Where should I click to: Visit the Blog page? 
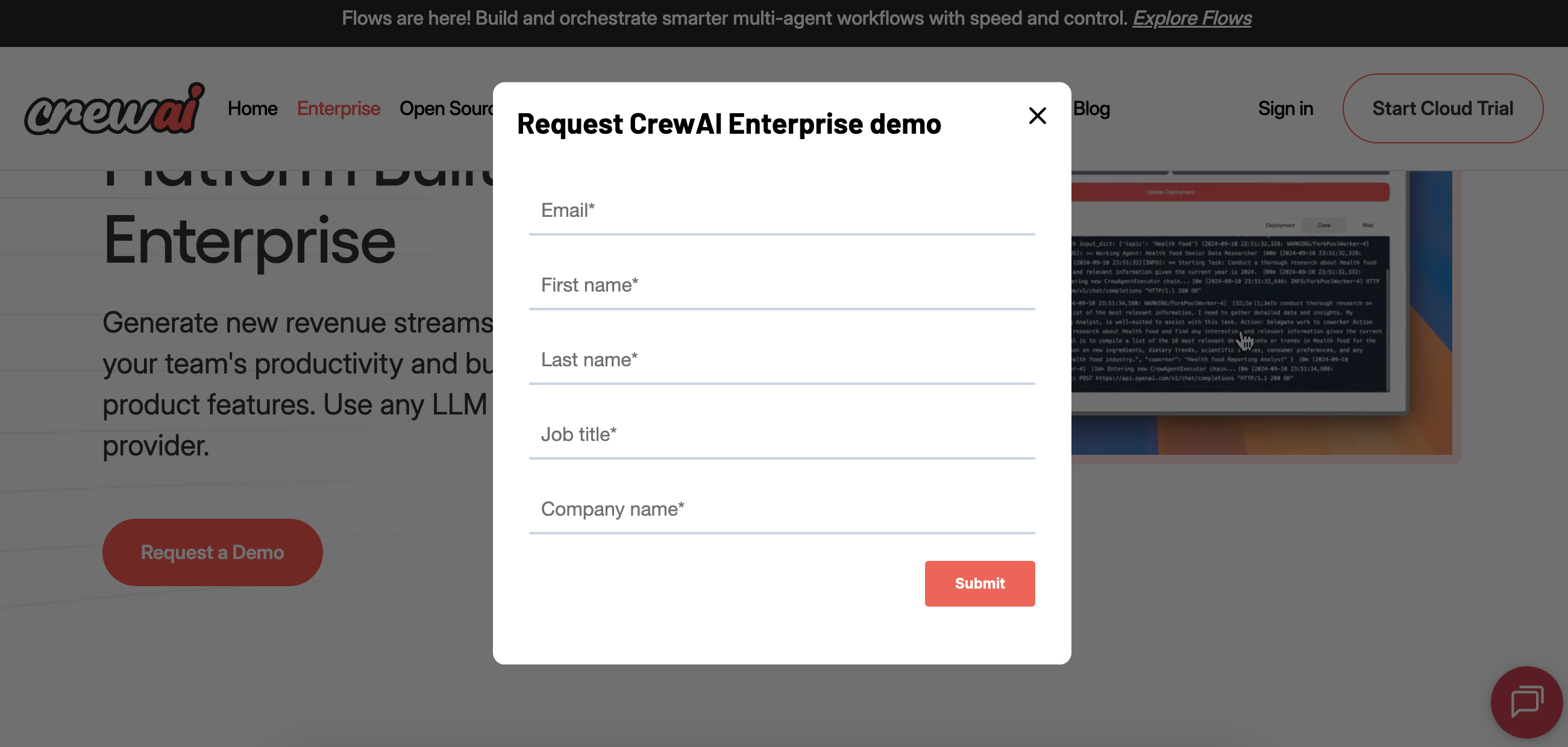pyautogui.click(x=1091, y=108)
